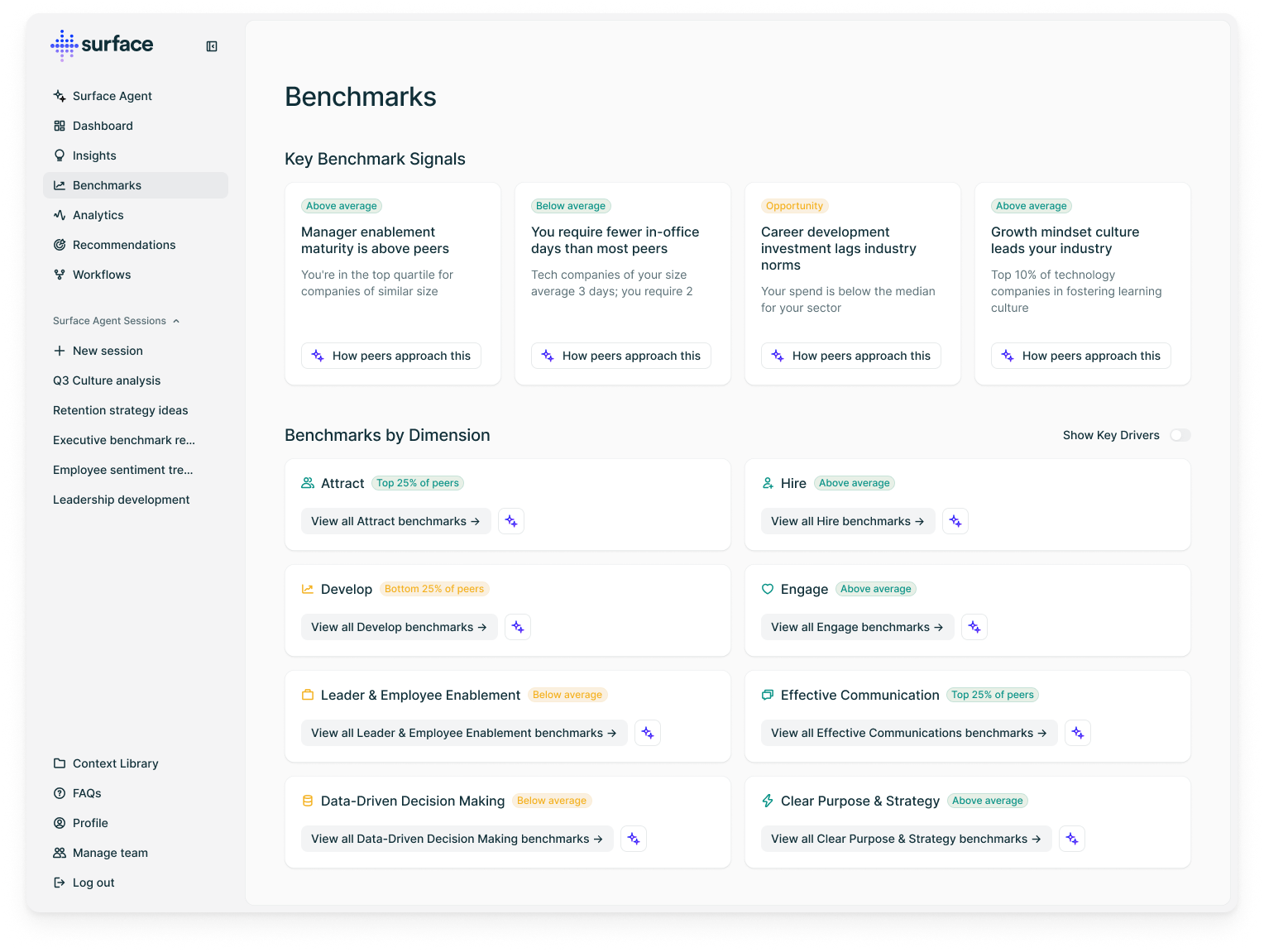Click How peers approach this for Manager enablement

pos(391,356)
